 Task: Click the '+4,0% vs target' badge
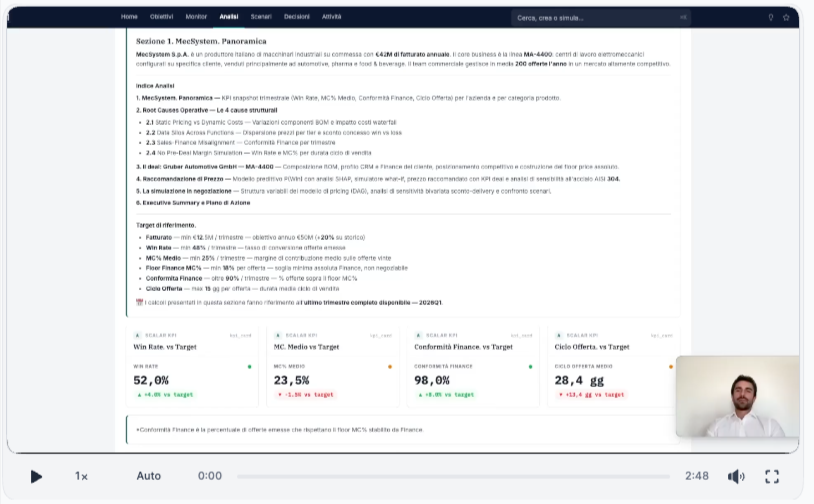click(x=165, y=394)
